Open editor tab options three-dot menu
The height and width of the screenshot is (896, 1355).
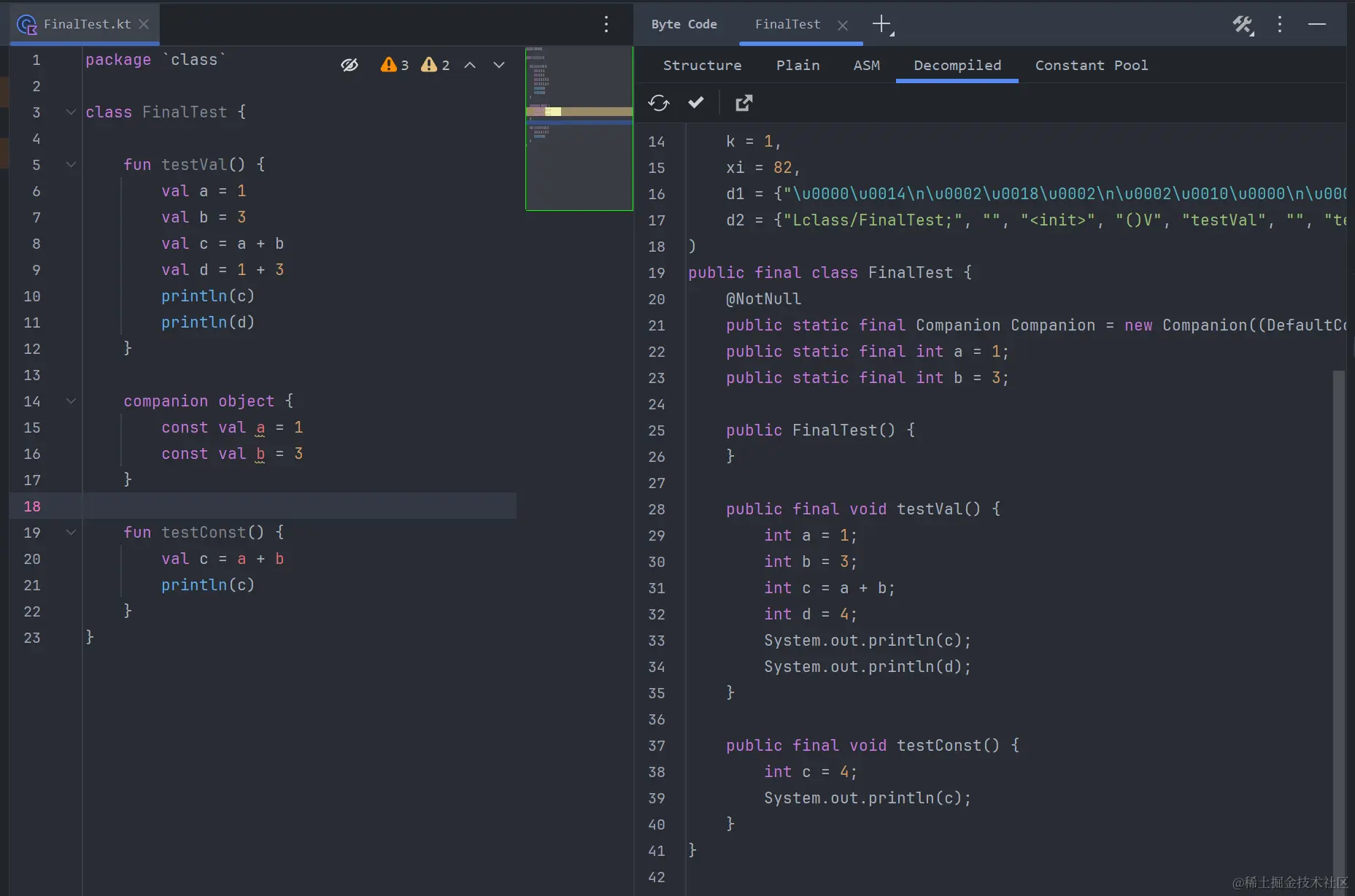coord(606,24)
